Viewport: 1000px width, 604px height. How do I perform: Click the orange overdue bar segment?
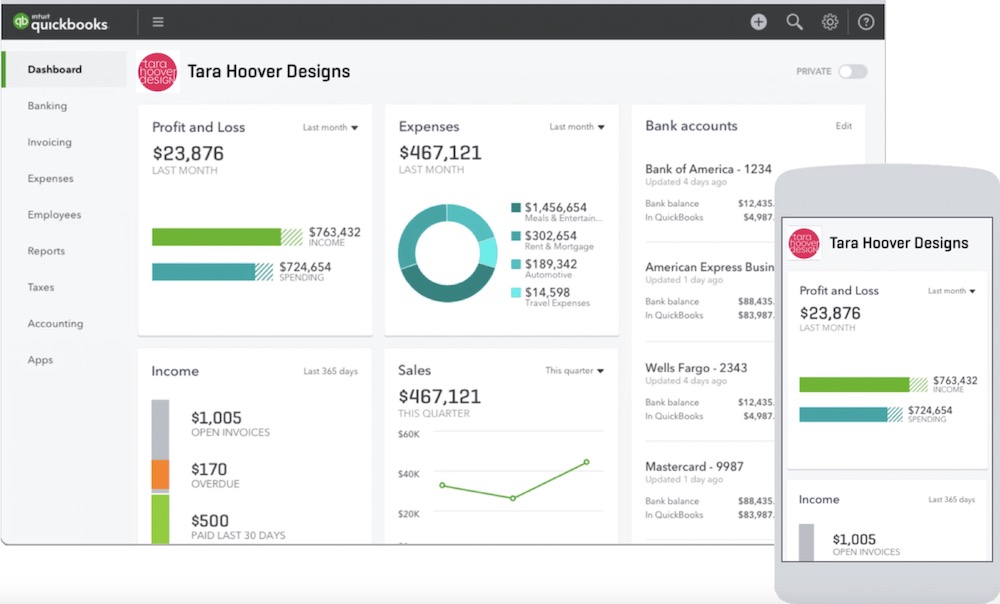point(160,475)
